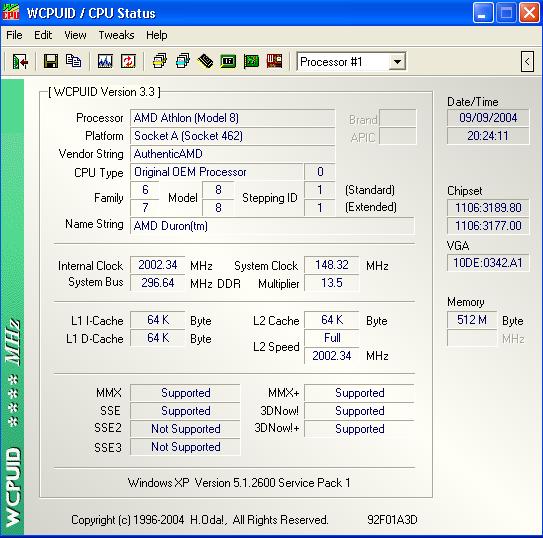Viewport: 543px width, 538px height.
Task: Click System Bus value 296.64
Action: (x=158, y=283)
